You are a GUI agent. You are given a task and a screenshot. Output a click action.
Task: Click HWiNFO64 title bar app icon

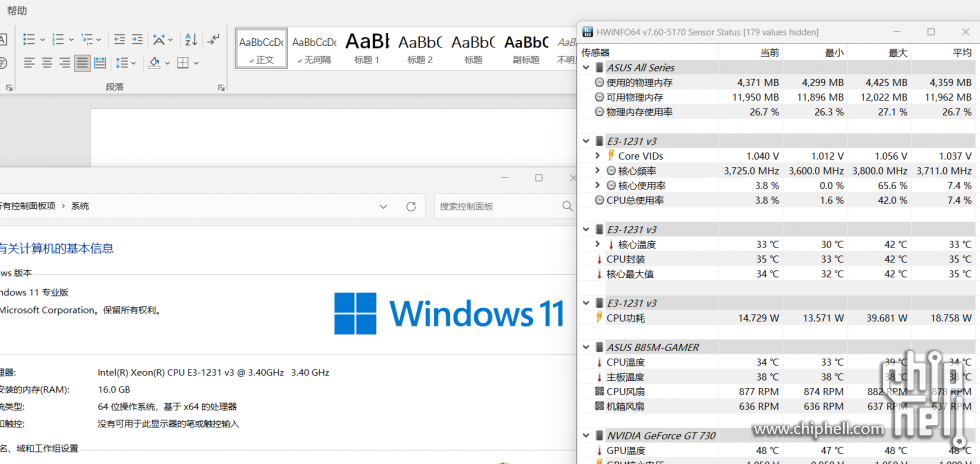588,32
